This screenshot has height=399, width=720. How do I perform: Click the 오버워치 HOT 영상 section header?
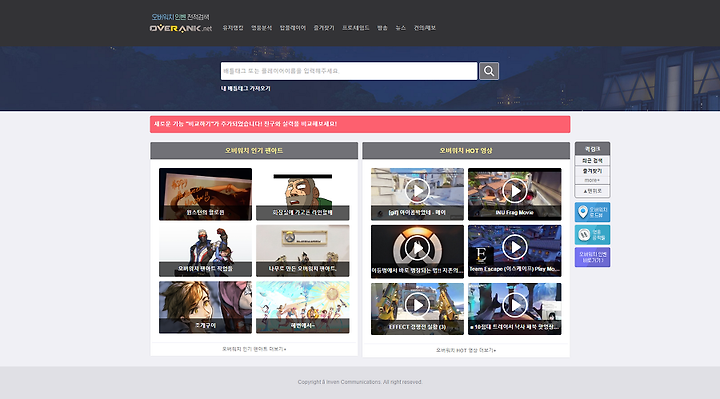466,151
